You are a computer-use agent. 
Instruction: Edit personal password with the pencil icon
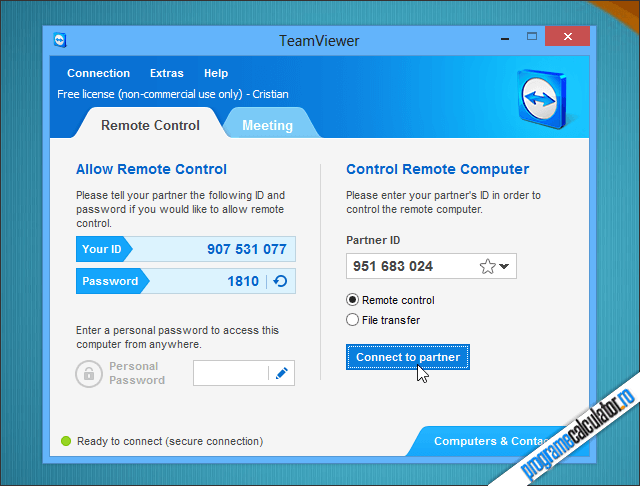(x=282, y=373)
